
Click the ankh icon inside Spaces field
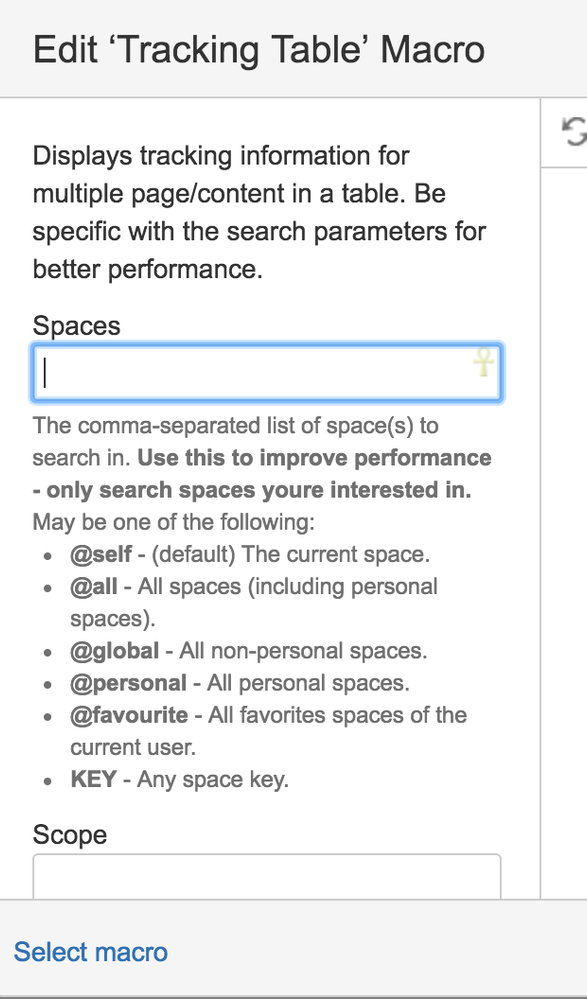click(484, 362)
